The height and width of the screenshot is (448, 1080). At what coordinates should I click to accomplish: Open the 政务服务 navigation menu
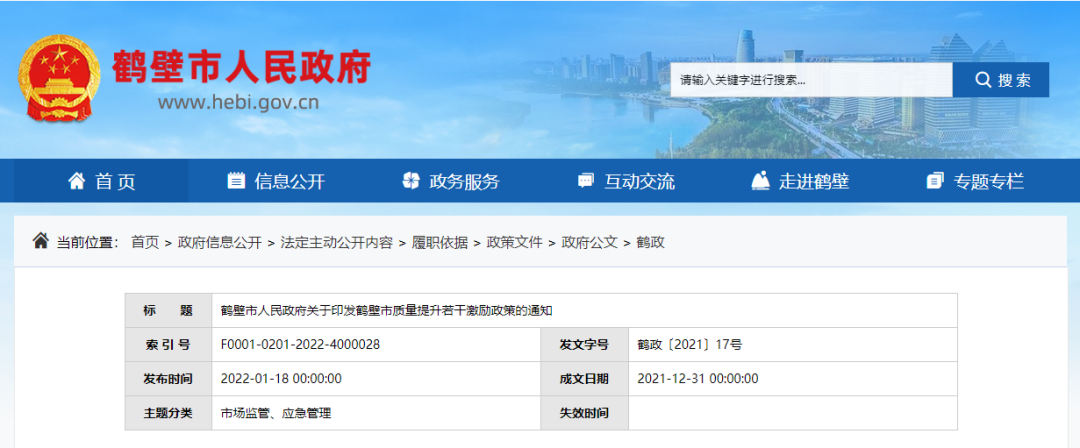tap(464, 182)
